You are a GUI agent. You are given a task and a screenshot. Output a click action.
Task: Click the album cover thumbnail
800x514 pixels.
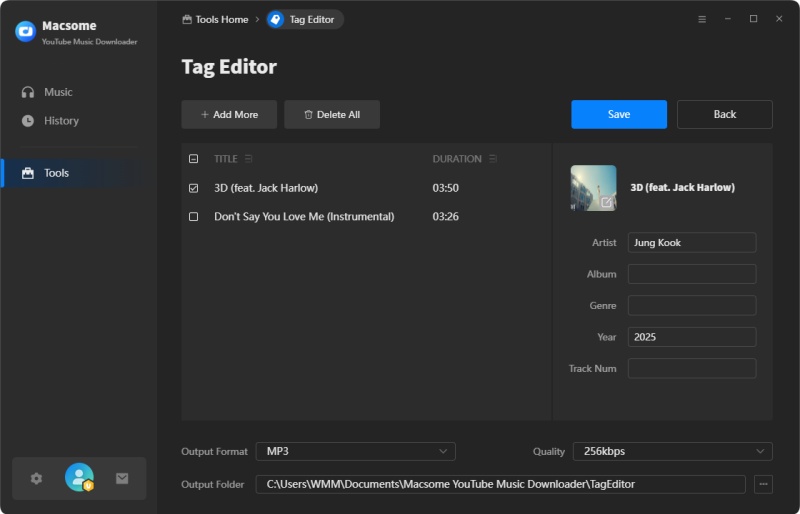(x=593, y=188)
